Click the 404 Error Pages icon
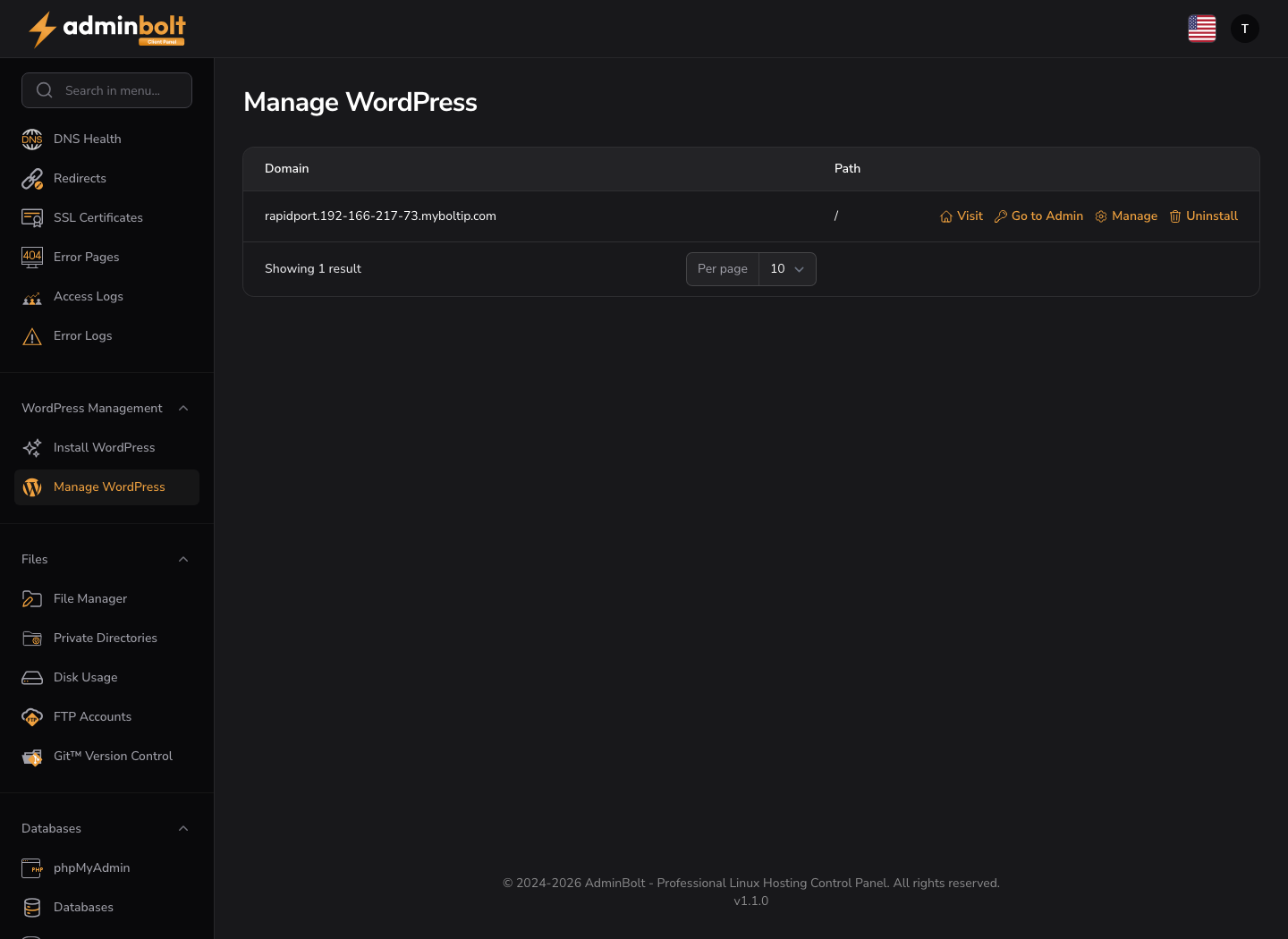Screen dimensions: 1288x939 32,257
